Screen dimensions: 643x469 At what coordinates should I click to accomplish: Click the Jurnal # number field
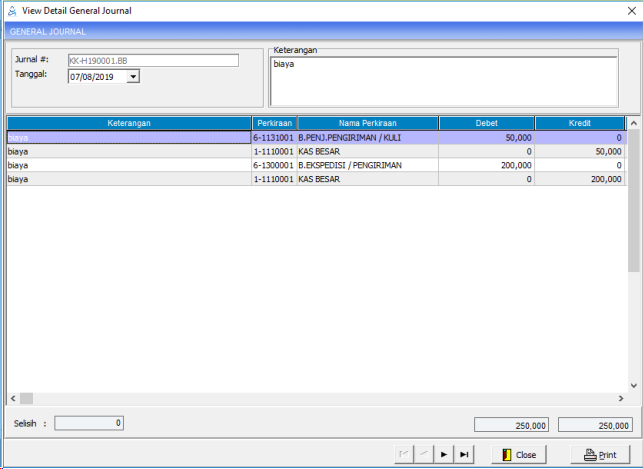153,60
